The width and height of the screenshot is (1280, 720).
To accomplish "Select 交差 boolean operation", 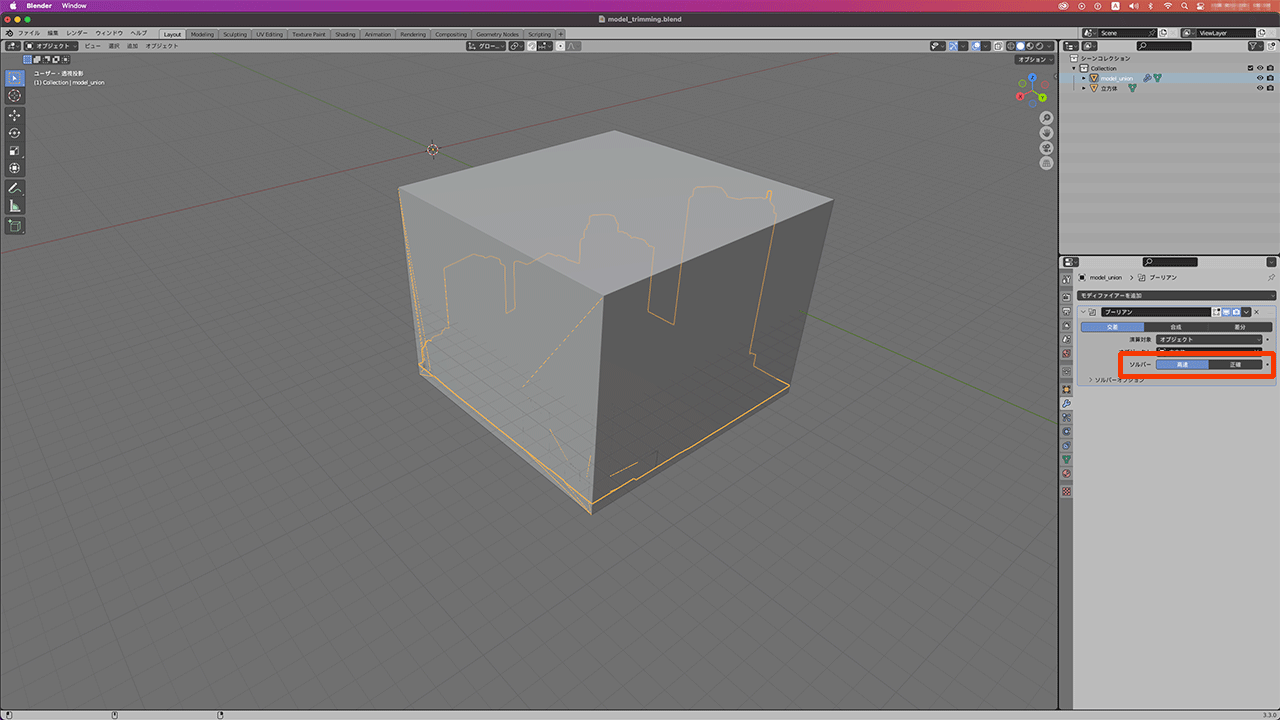I will click(1112, 327).
